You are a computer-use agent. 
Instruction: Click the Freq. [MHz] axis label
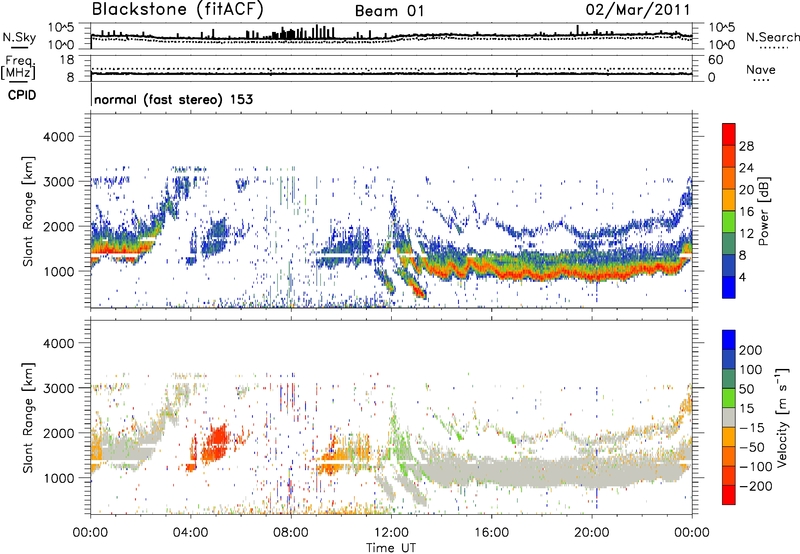[x=18, y=67]
